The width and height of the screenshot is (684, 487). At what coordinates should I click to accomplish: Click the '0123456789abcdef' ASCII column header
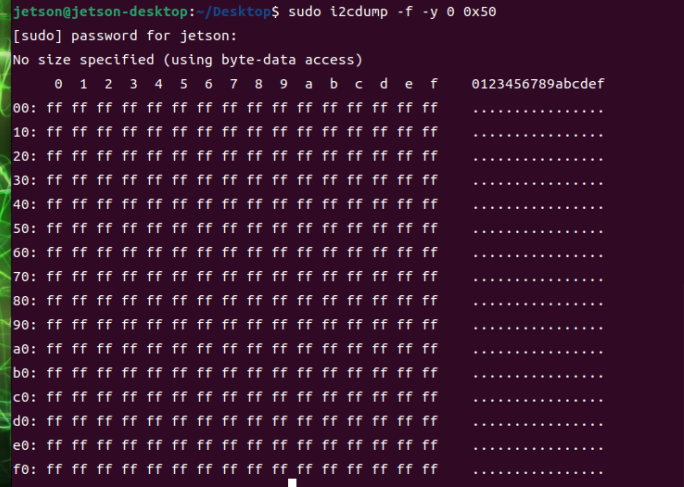pyautogui.click(x=538, y=84)
